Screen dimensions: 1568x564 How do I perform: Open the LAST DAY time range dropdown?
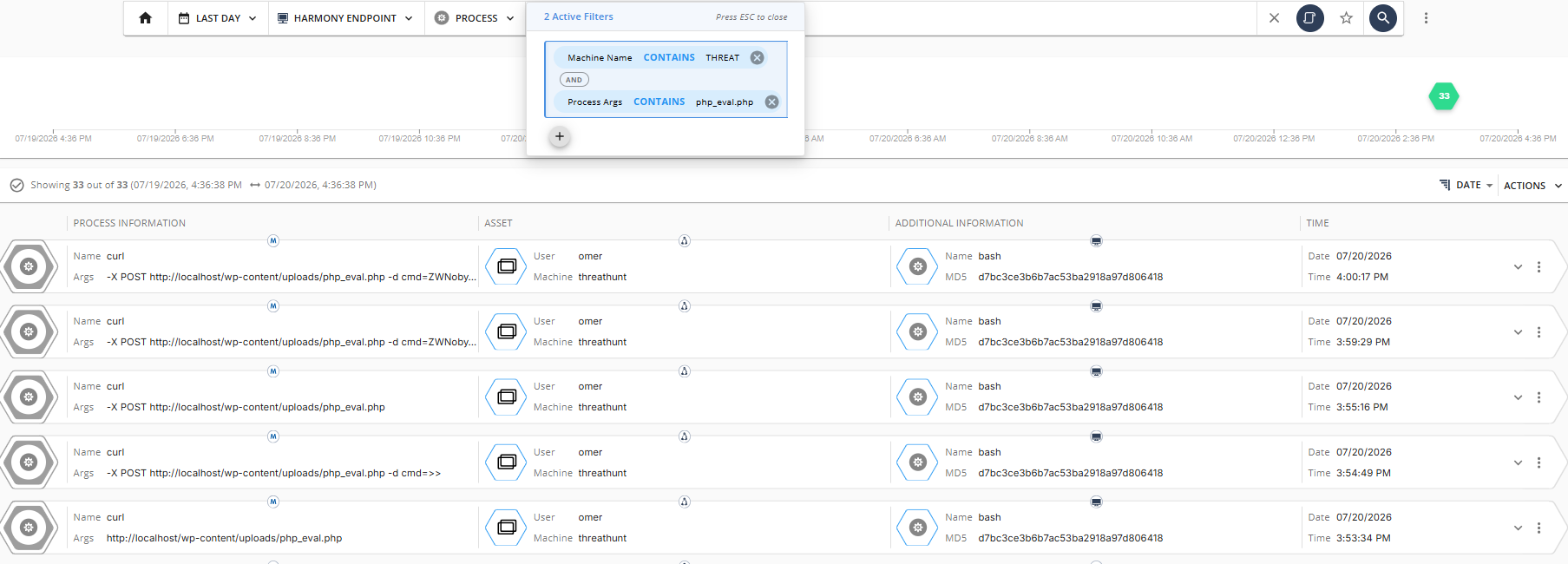point(218,17)
